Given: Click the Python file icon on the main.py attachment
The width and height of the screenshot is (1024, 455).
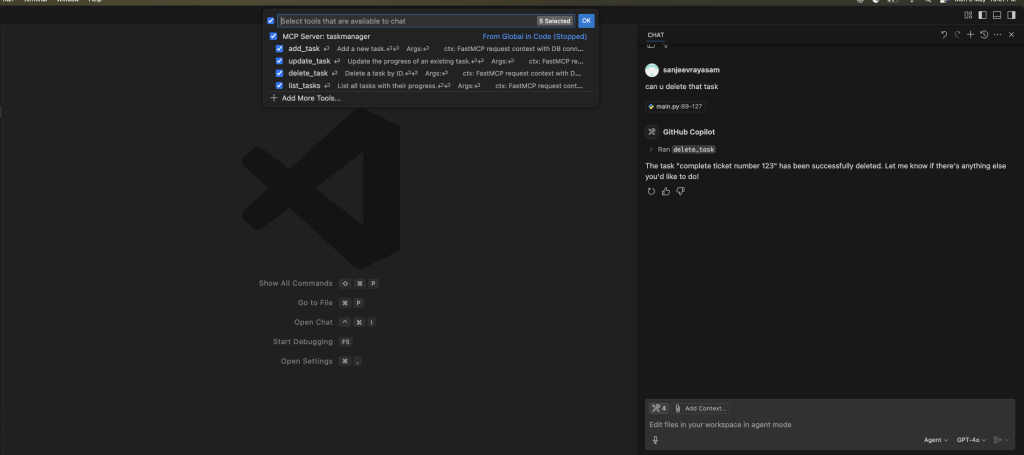Looking at the screenshot, I should [x=651, y=106].
